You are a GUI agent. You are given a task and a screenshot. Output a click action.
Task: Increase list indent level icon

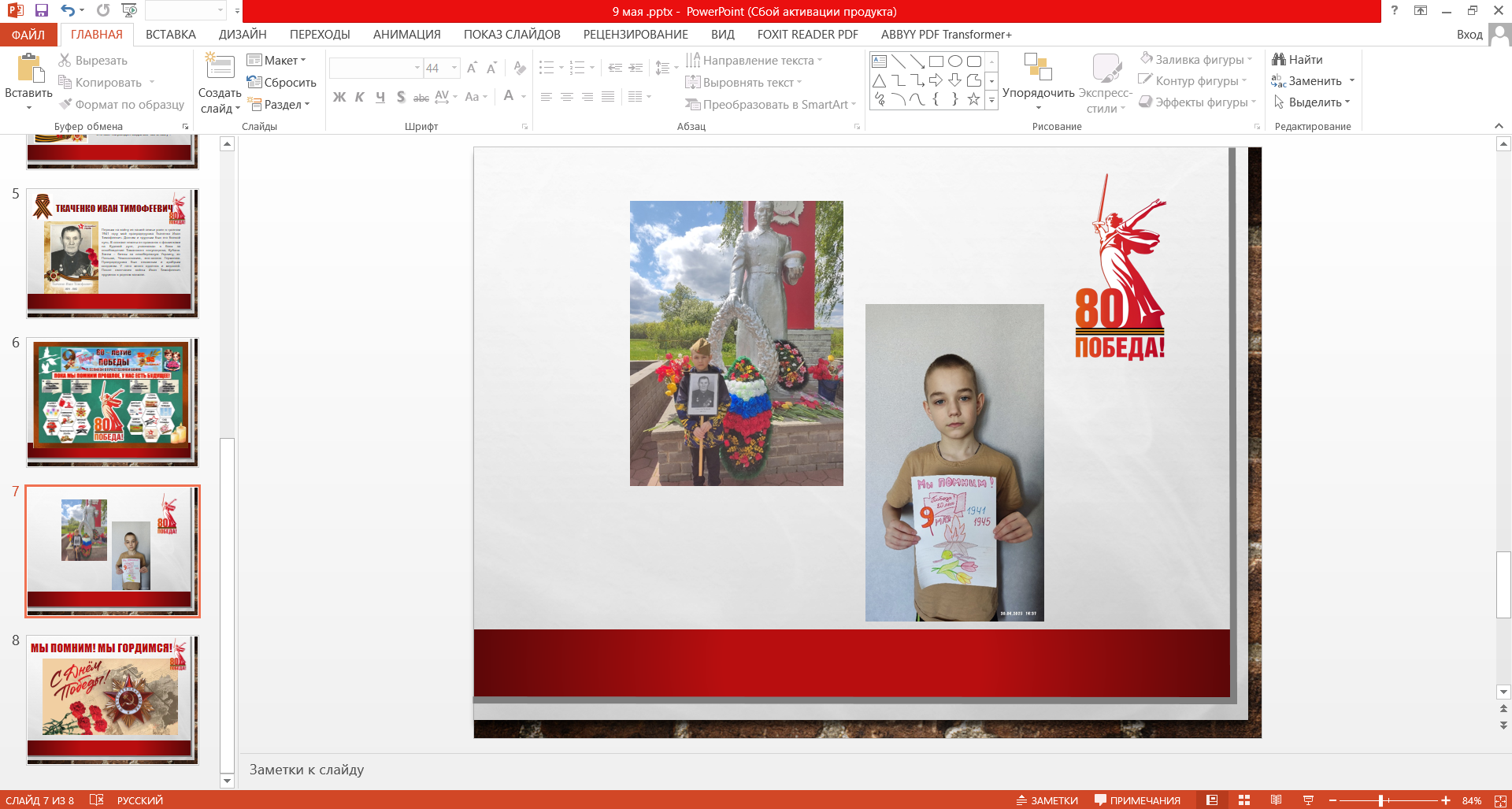point(636,68)
